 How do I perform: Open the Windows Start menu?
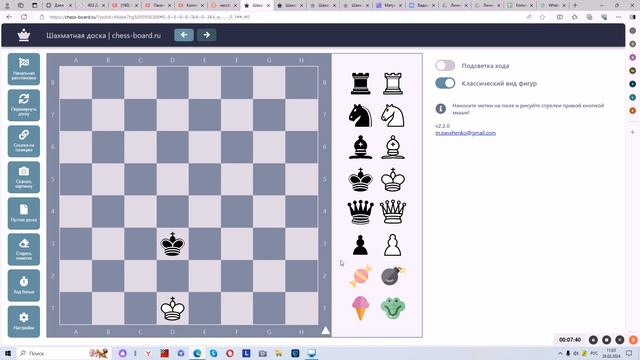coord(8,353)
